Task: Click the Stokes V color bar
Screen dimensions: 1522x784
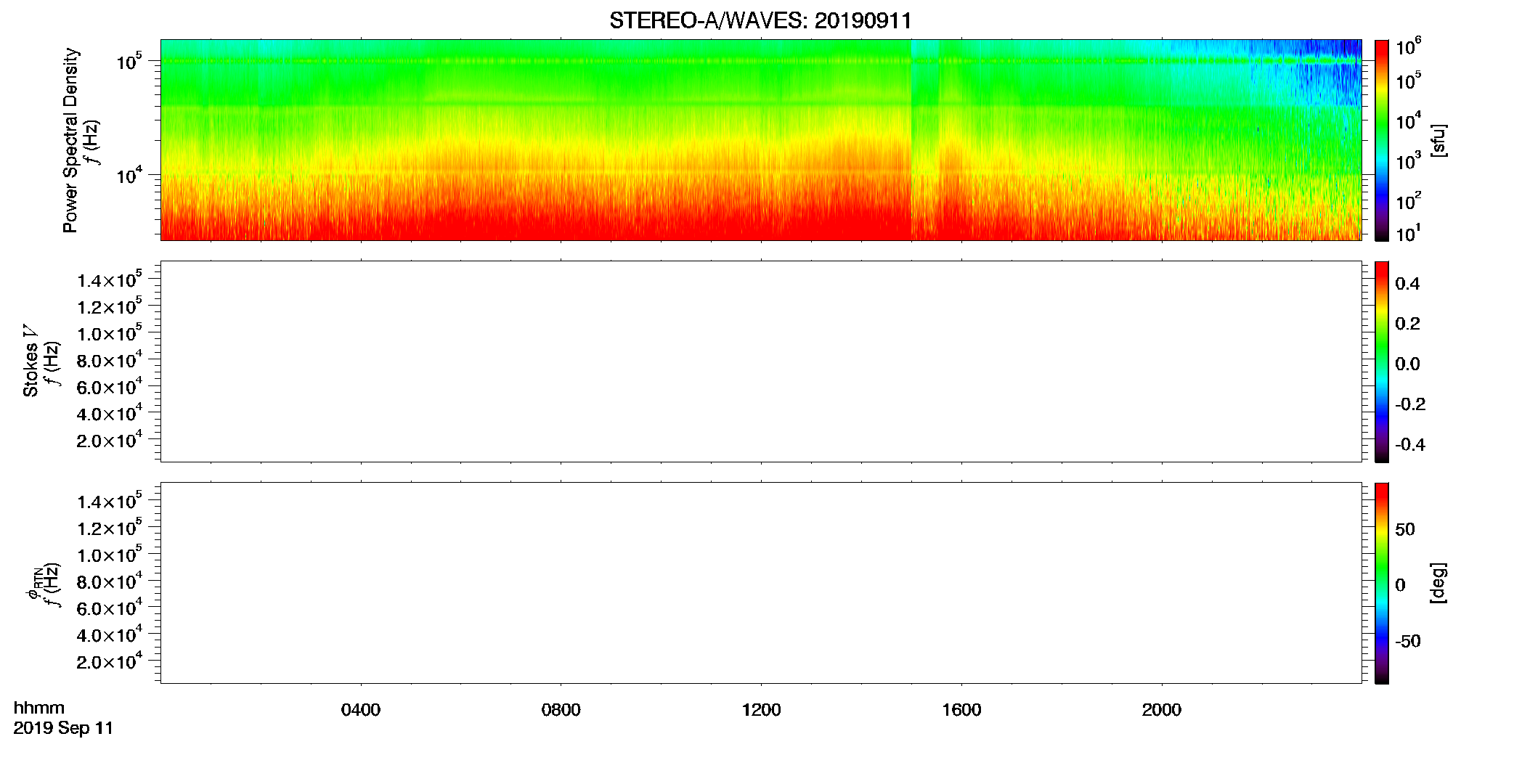Action: (x=1381, y=362)
